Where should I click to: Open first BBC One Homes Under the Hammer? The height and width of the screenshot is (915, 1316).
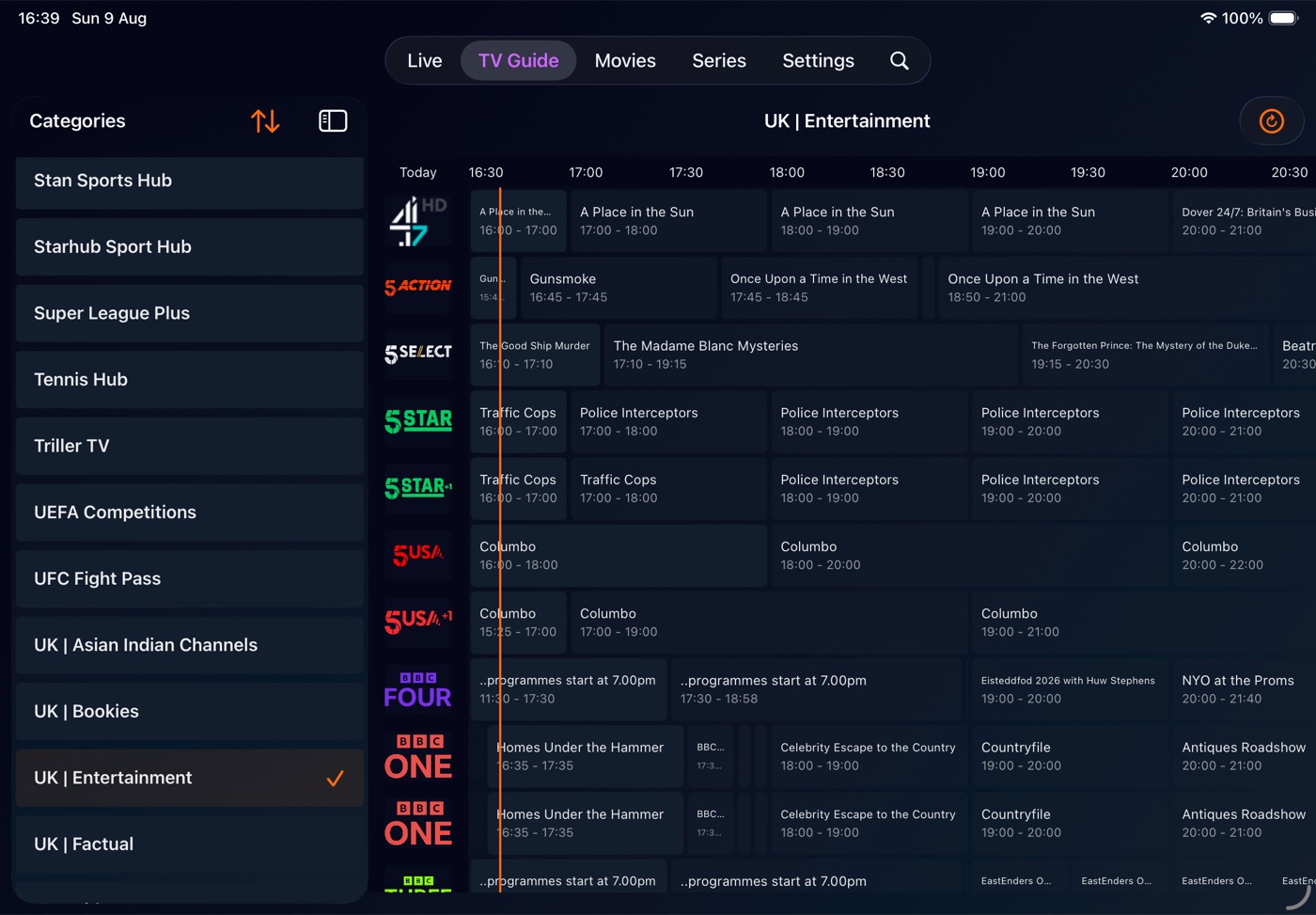pyautogui.click(x=585, y=756)
